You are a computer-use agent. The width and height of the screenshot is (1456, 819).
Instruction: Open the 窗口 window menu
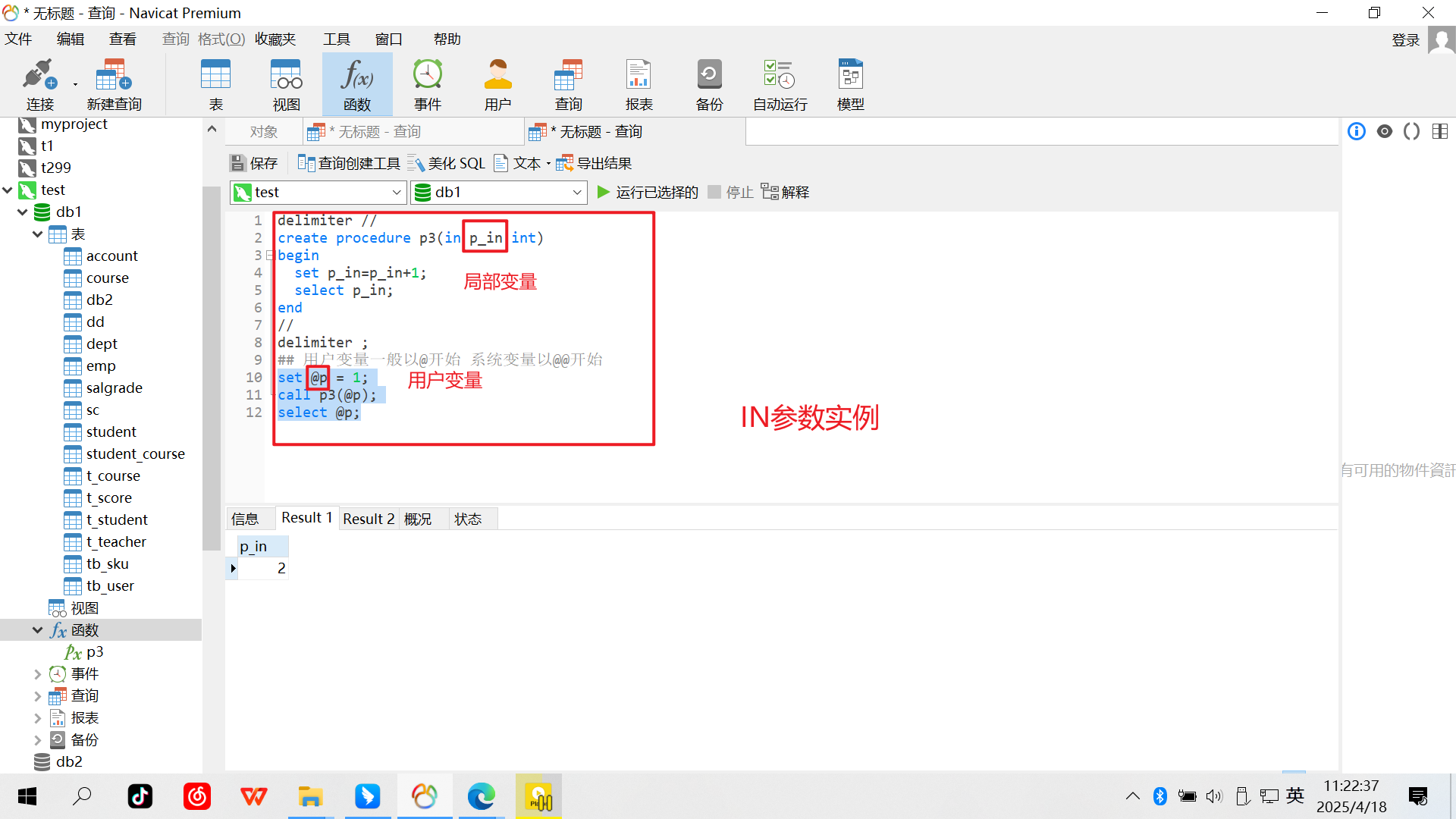pos(389,39)
